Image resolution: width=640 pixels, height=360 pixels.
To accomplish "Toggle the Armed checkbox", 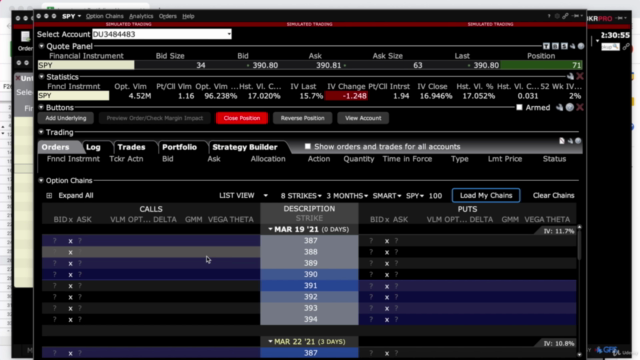I will point(519,107).
